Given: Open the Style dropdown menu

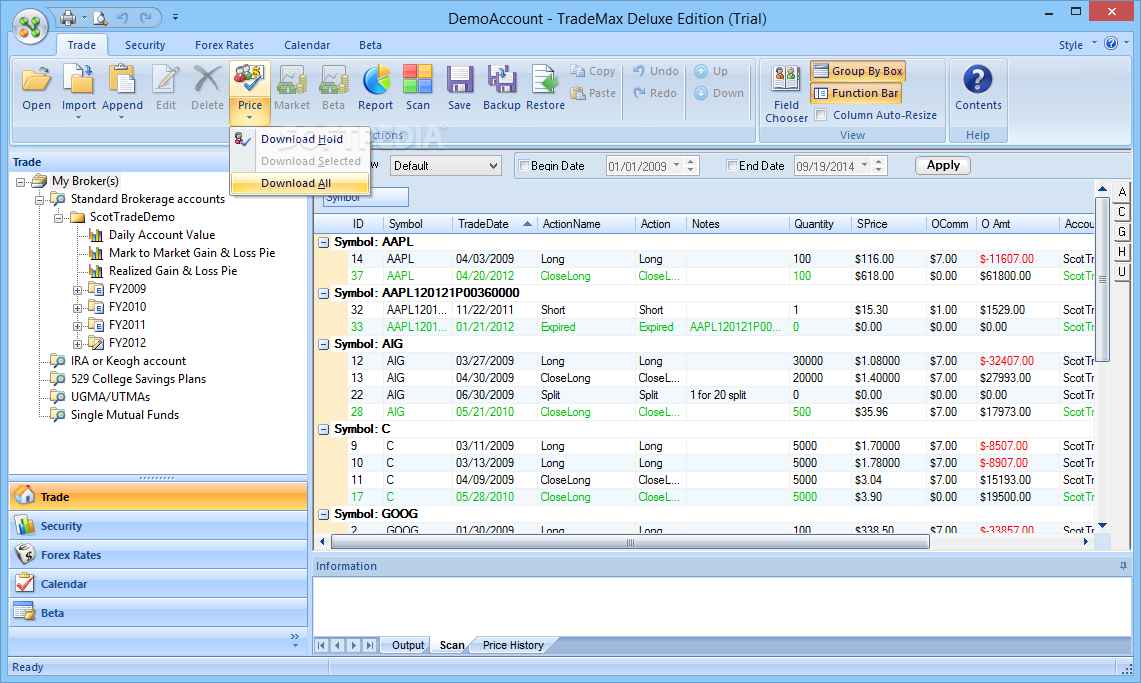Looking at the screenshot, I should pos(1077,45).
